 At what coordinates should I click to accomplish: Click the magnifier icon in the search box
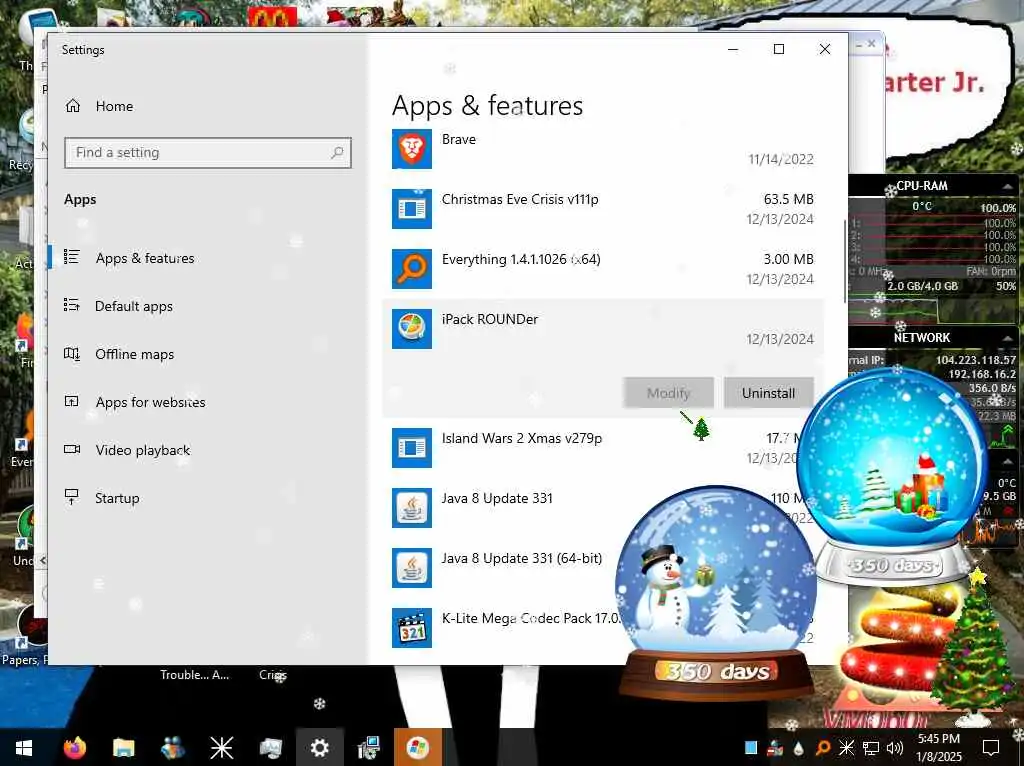pos(337,153)
